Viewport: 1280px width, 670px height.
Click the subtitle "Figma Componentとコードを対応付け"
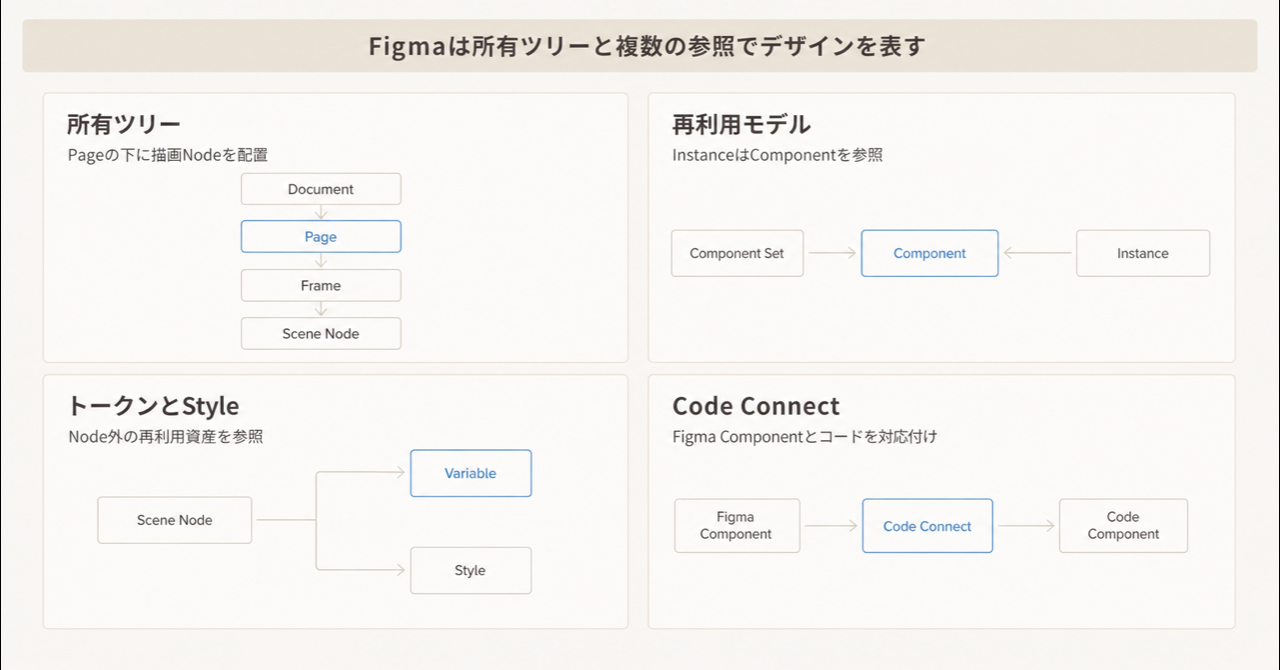pos(804,437)
